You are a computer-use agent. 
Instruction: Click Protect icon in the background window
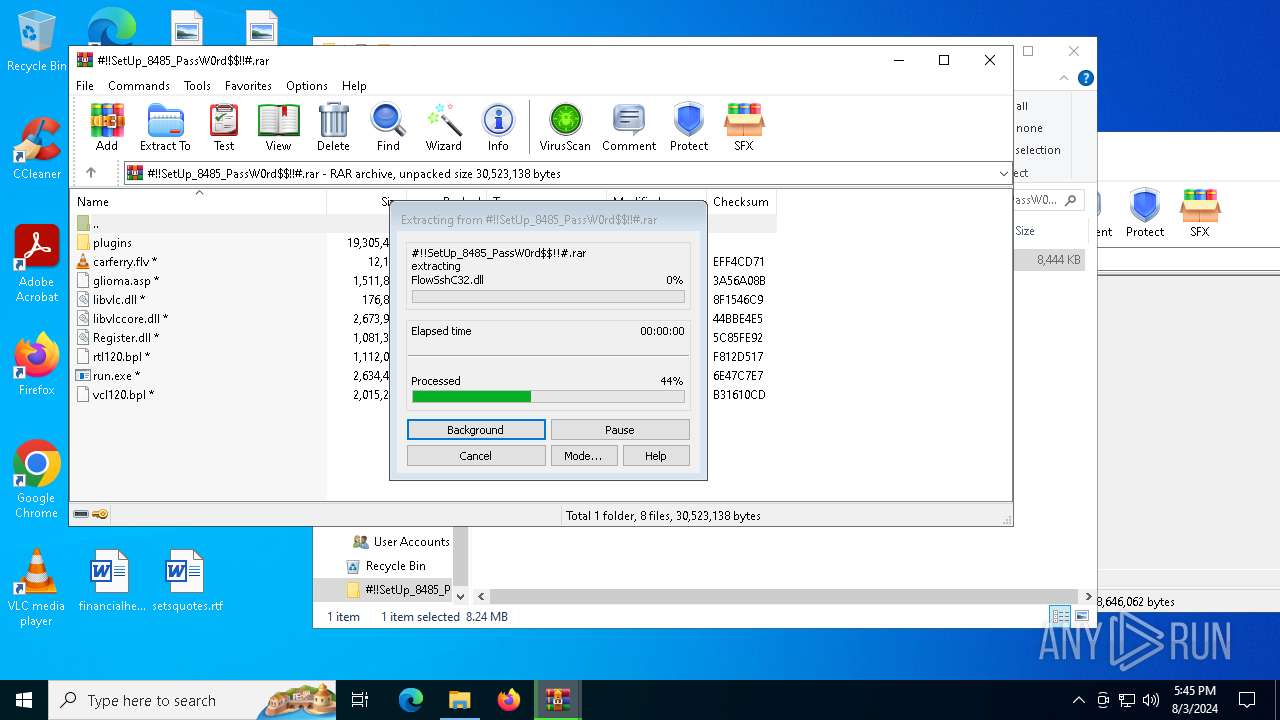click(1144, 213)
